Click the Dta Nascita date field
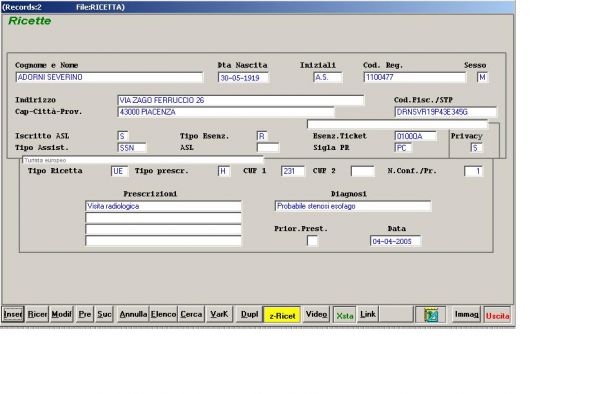Viewport: 600px width, 394px height. 243,78
